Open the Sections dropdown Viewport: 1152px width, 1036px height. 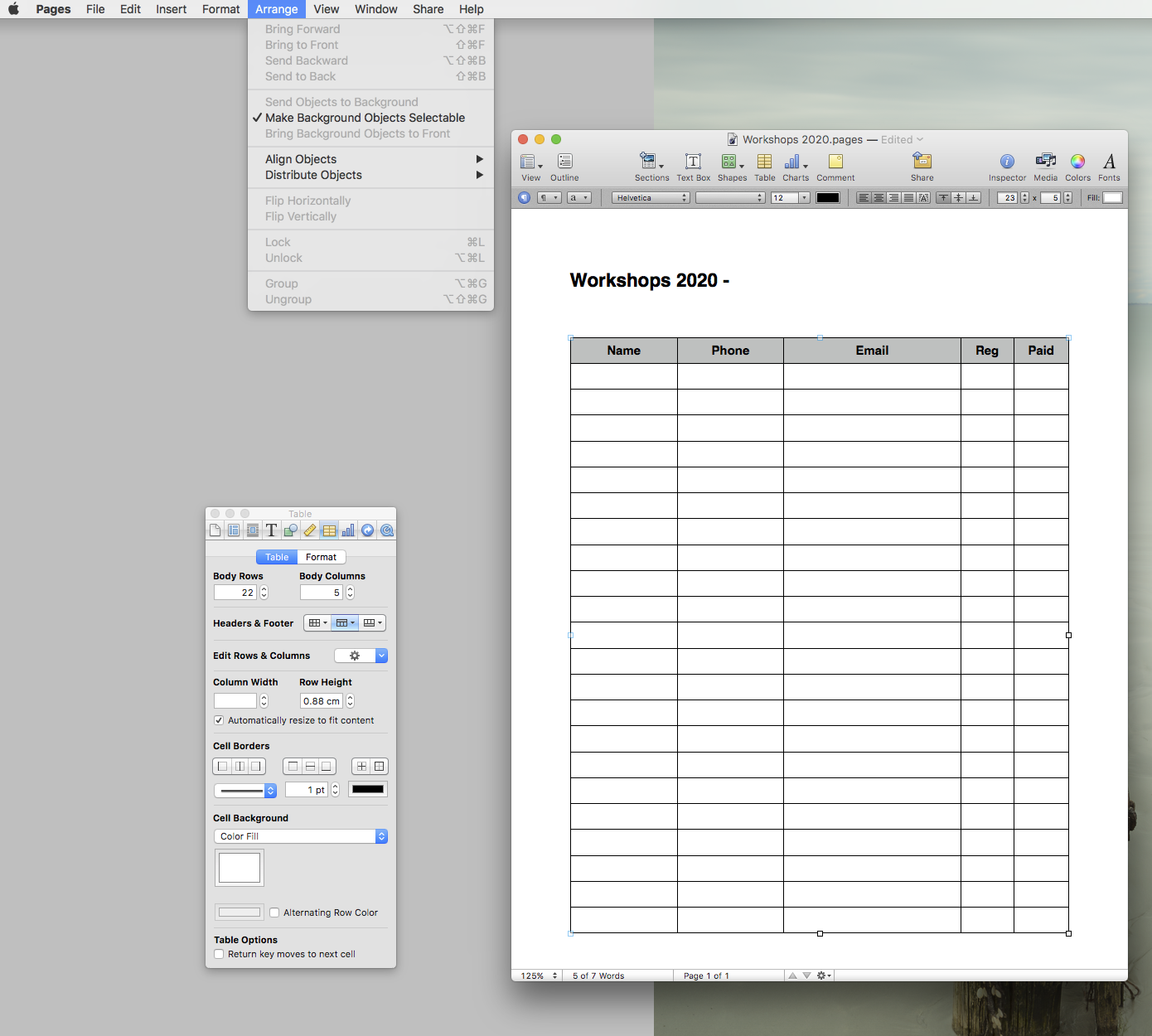[x=651, y=167]
